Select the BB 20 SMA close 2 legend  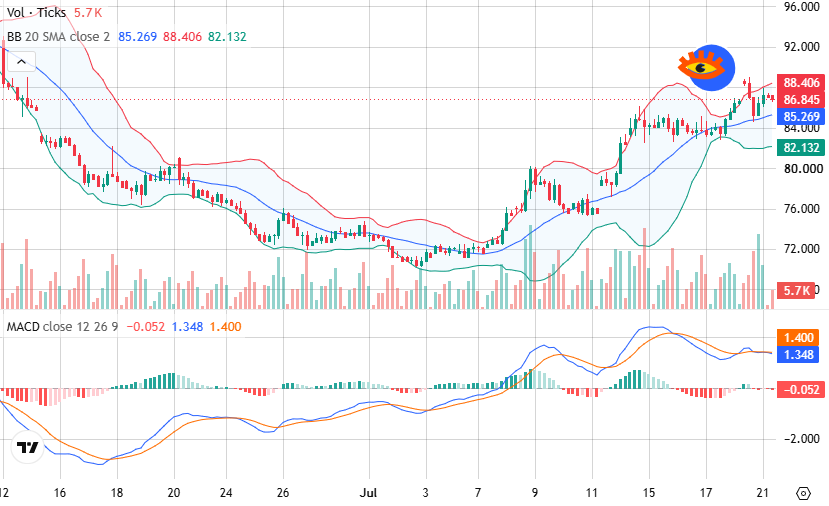click(x=58, y=36)
